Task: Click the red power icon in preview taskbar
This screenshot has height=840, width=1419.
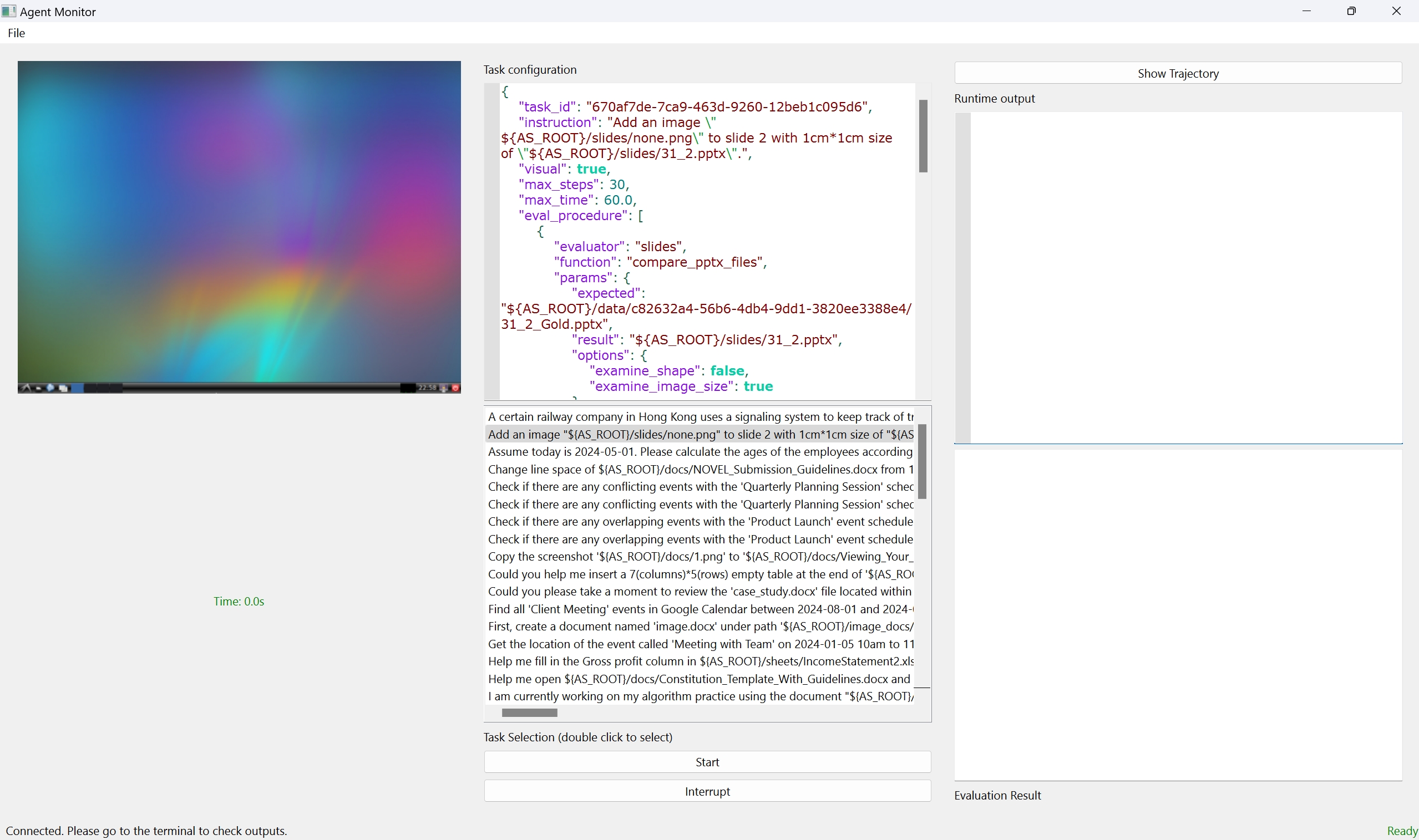Action: click(455, 388)
